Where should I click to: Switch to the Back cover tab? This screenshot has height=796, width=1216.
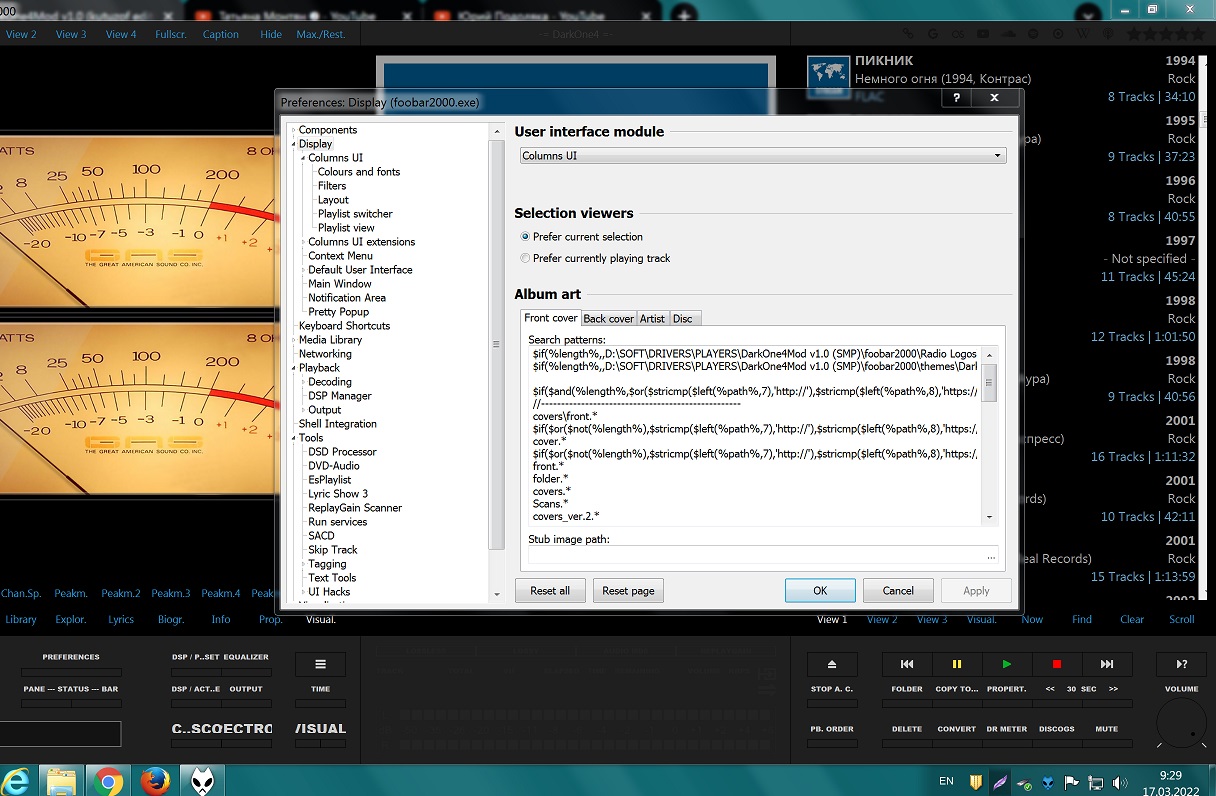coord(608,318)
